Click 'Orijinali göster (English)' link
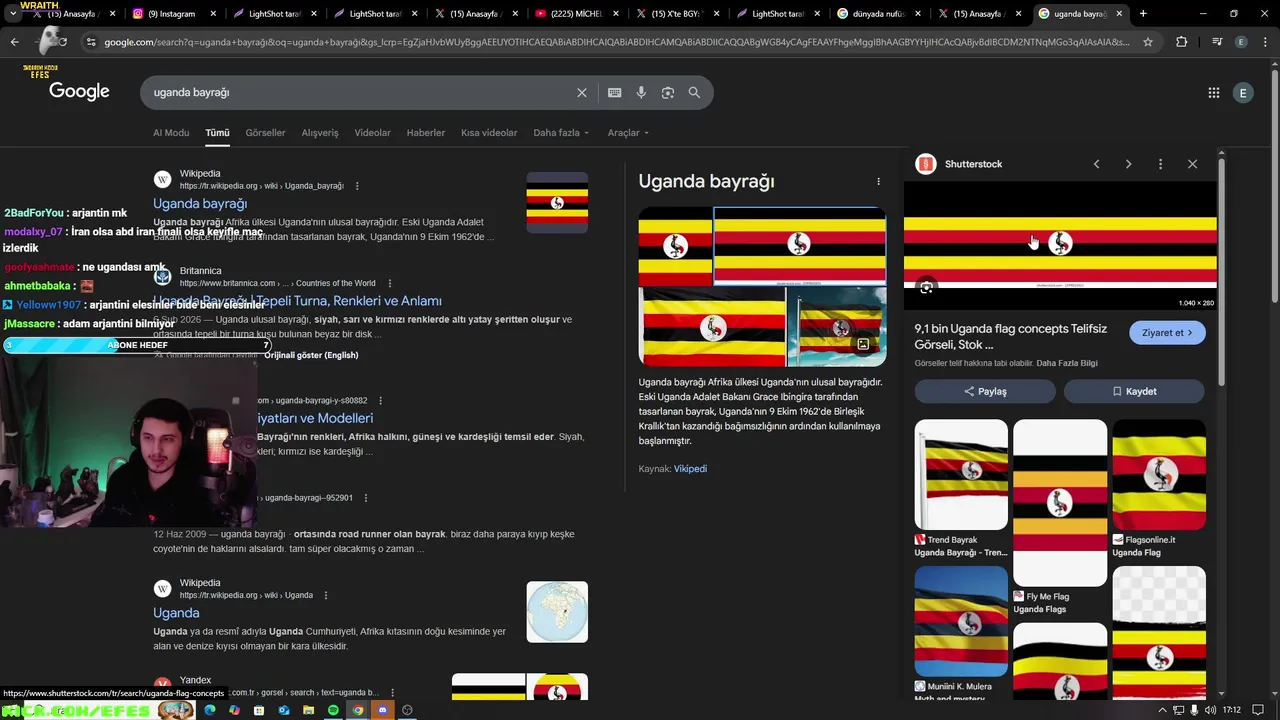The width and height of the screenshot is (1280, 720). point(311,355)
